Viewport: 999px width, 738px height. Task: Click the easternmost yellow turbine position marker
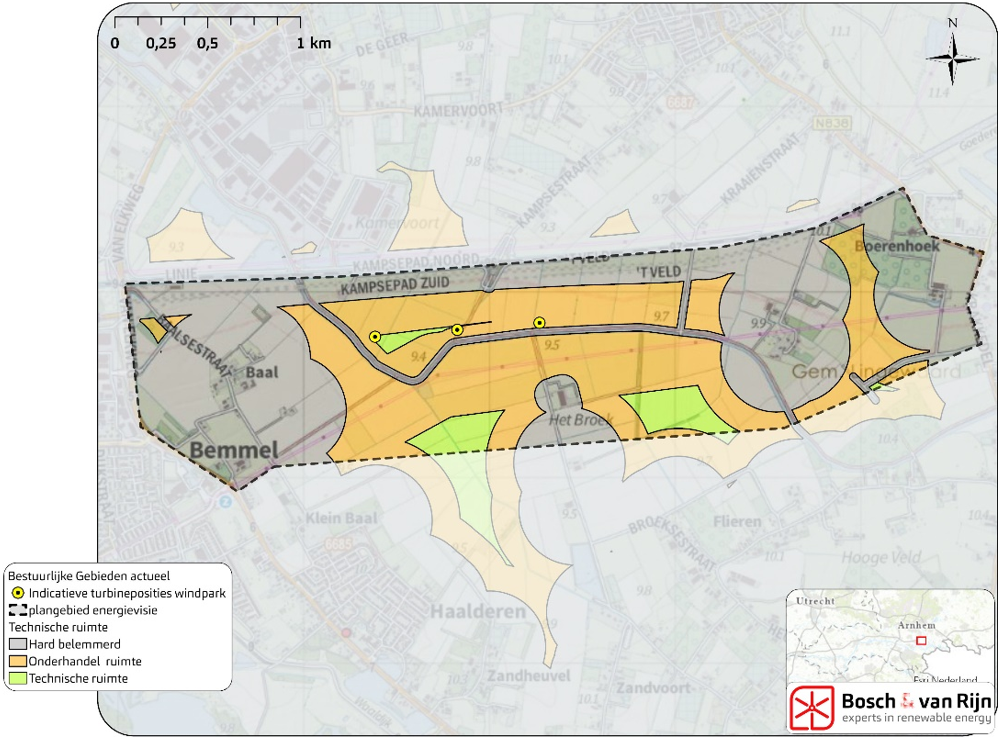(x=539, y=322)
